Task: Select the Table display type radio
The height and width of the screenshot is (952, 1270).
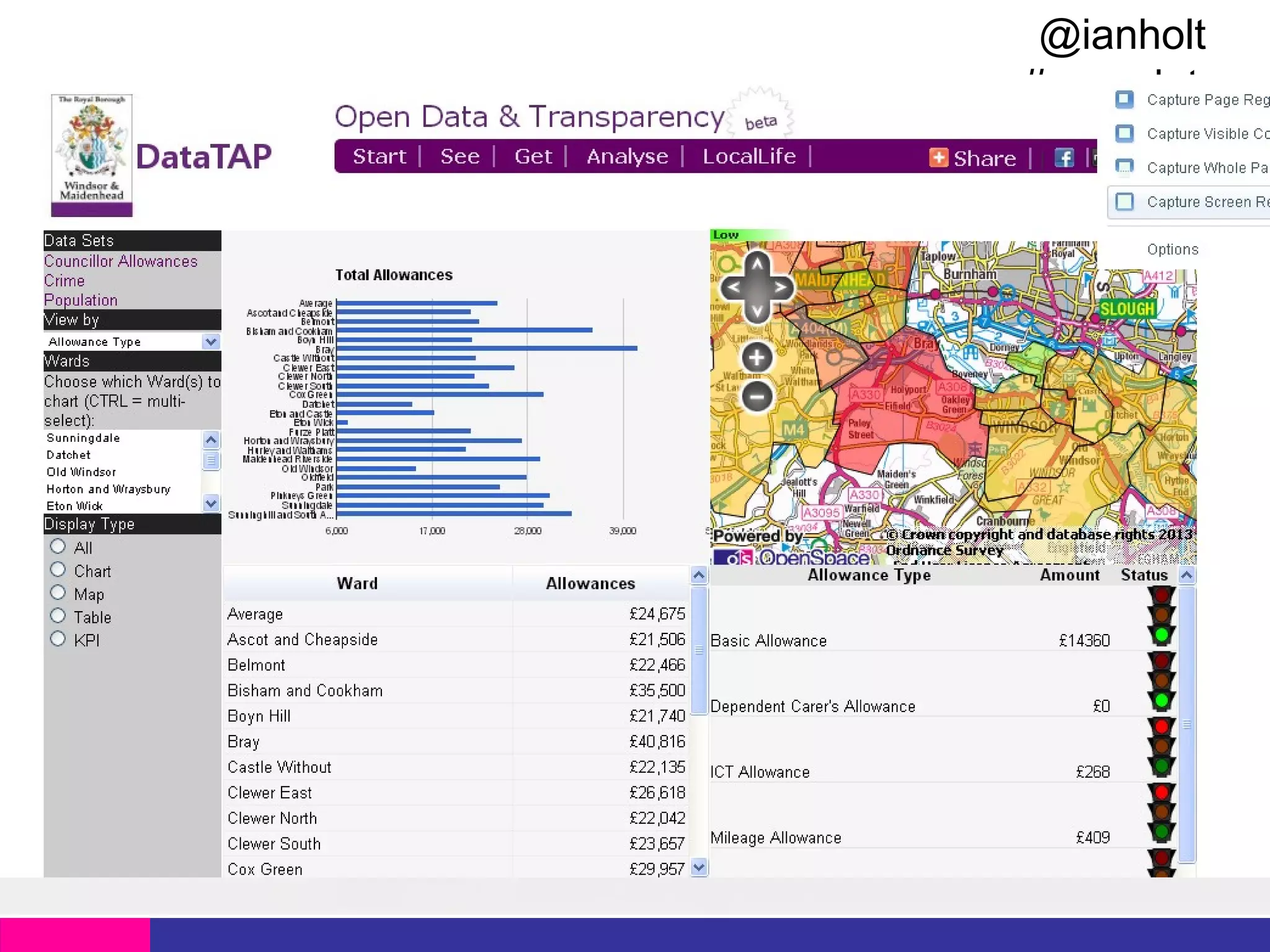Action: click(x=58, y=615)
